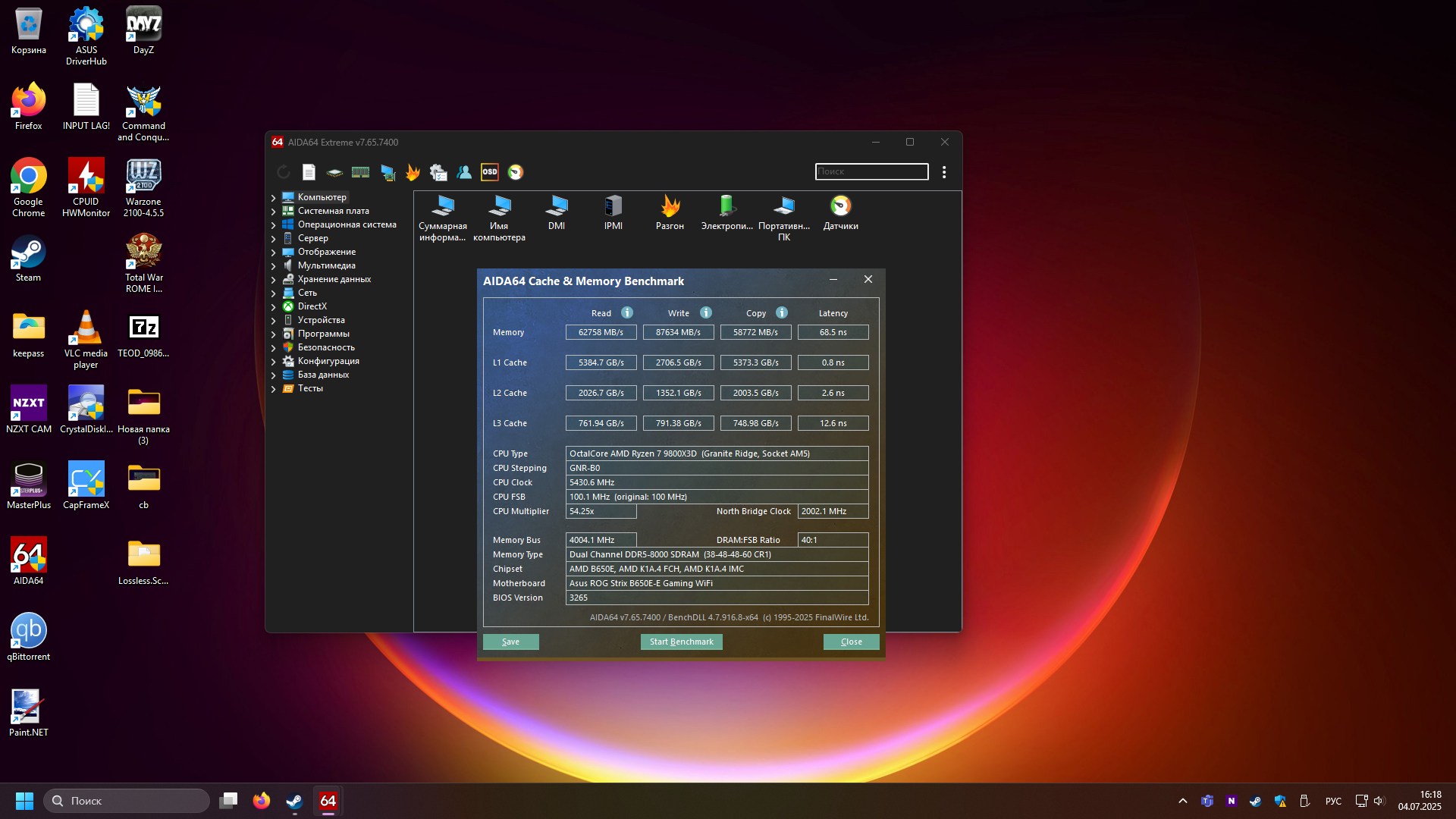This screenshot has width=1456, height=819.
Task: Open CapFrameX desktop shortcut
Action: click(x=86, y=485)
